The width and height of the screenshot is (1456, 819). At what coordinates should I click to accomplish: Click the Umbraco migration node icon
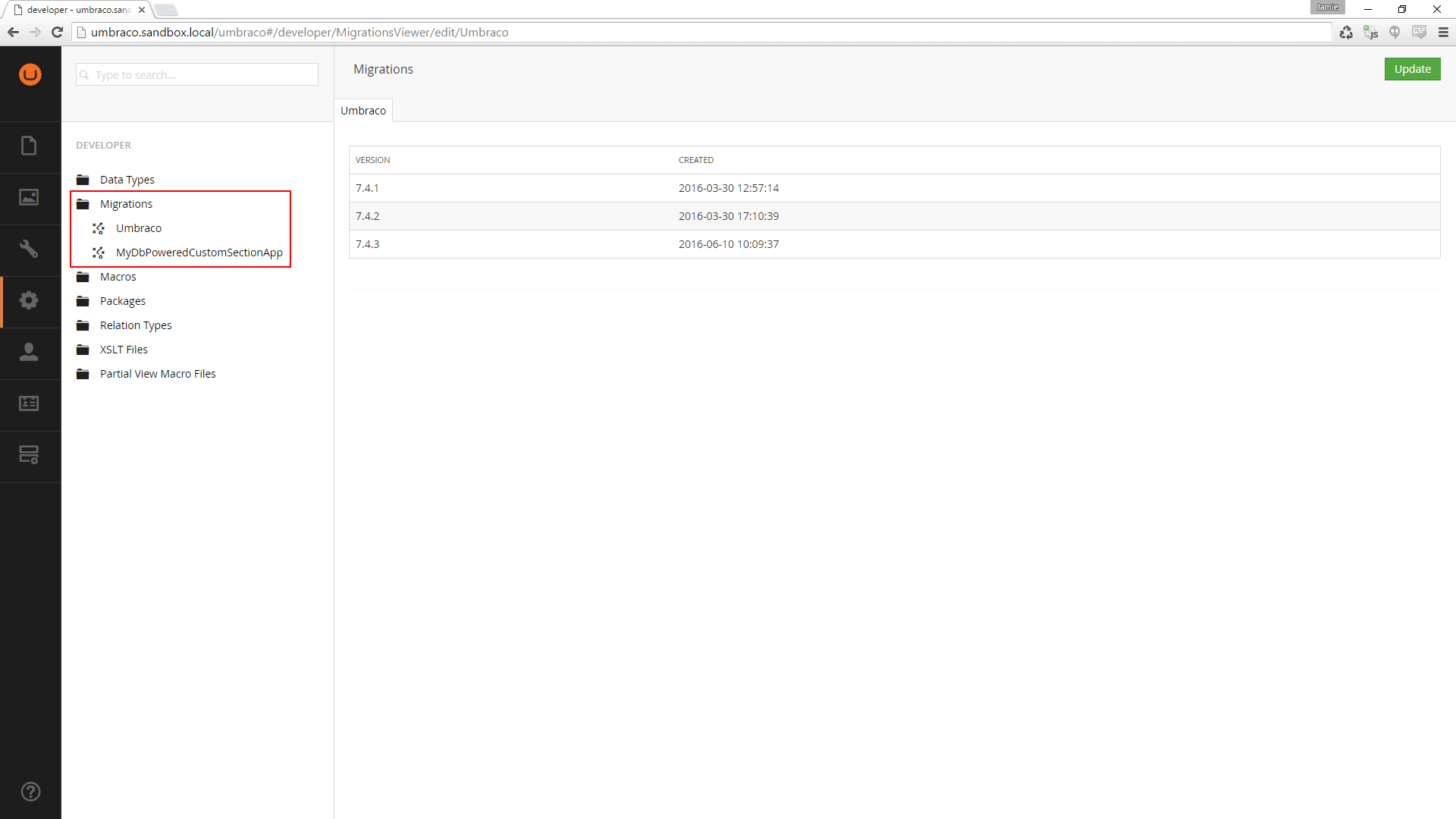point(99,228)
